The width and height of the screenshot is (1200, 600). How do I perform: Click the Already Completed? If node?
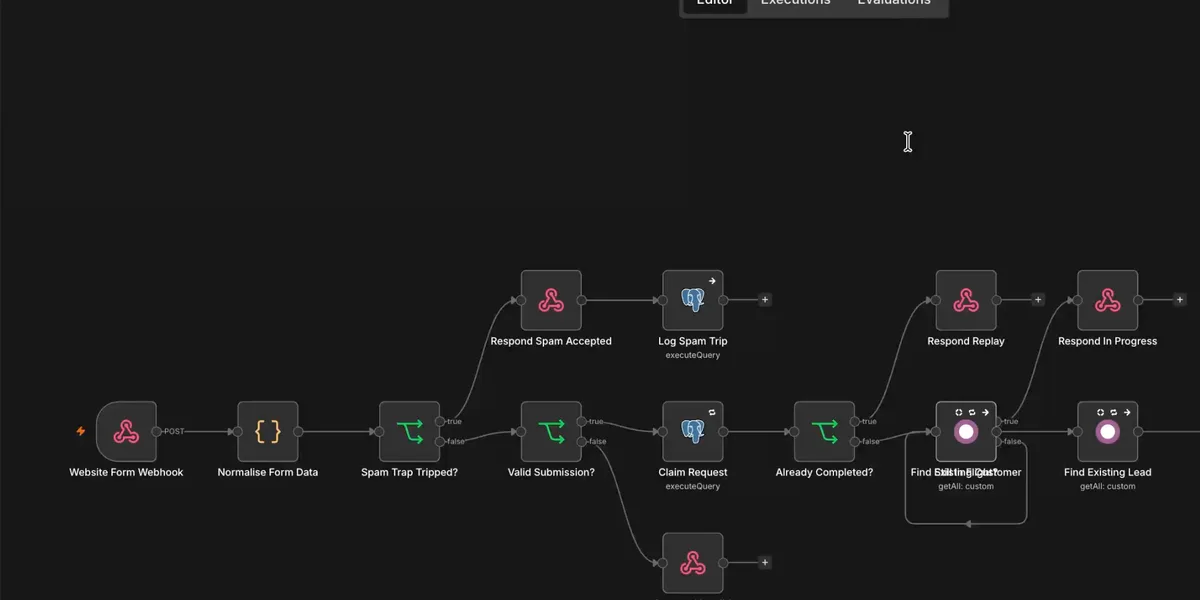[825, 432]
